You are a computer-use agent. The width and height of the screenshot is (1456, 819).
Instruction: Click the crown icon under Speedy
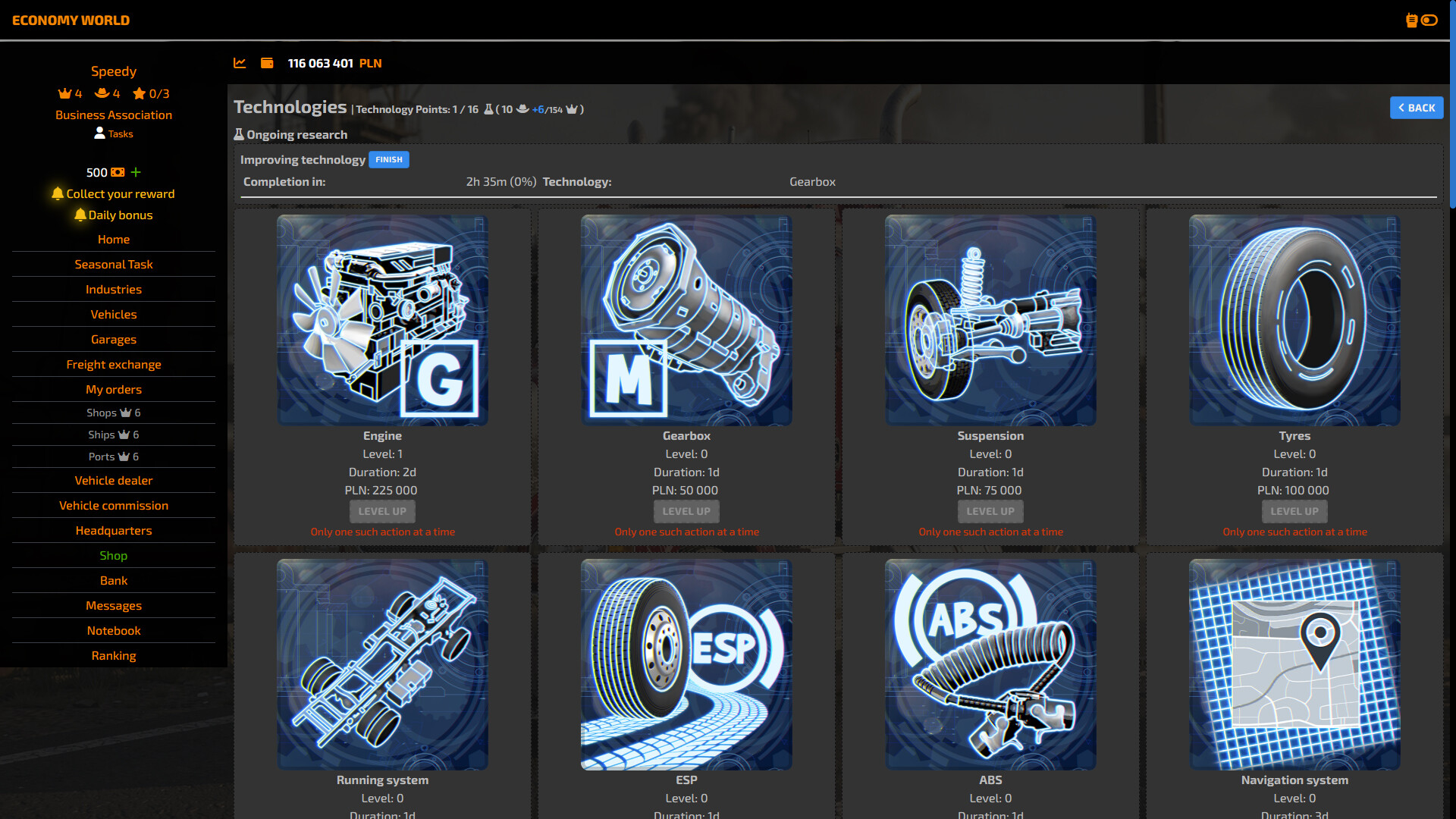[x=65, y=93]
